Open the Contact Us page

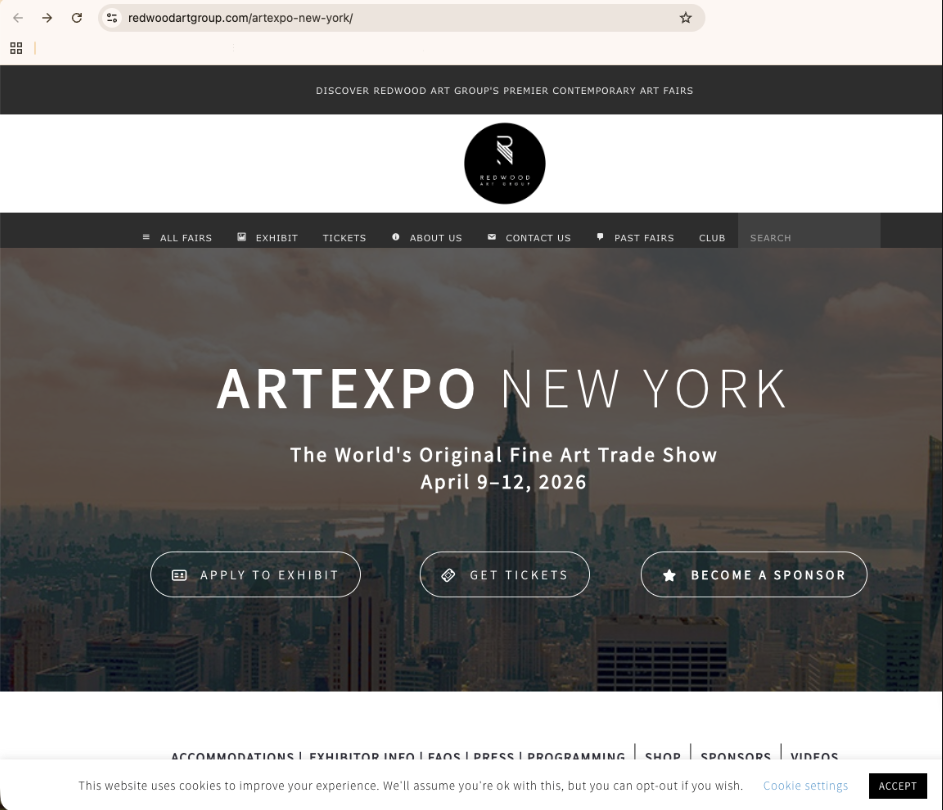(x=529, y=238)
